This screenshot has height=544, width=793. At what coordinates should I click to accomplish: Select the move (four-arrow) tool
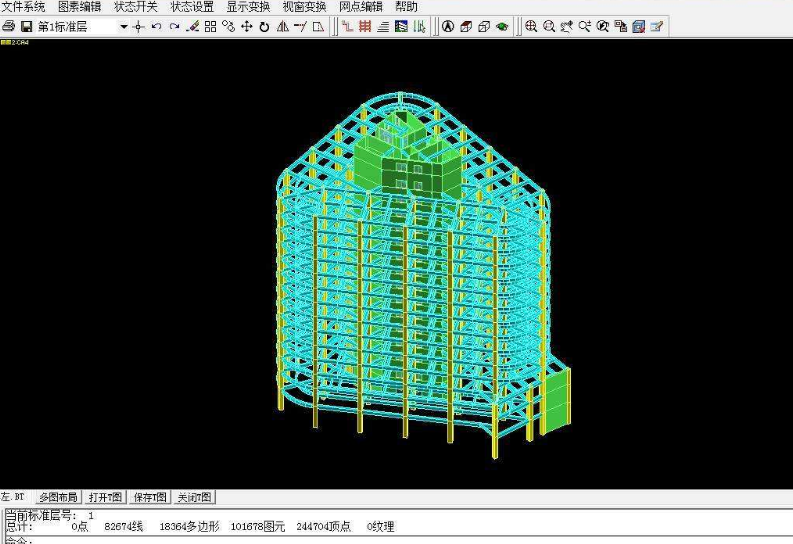[x=247, y=26]
